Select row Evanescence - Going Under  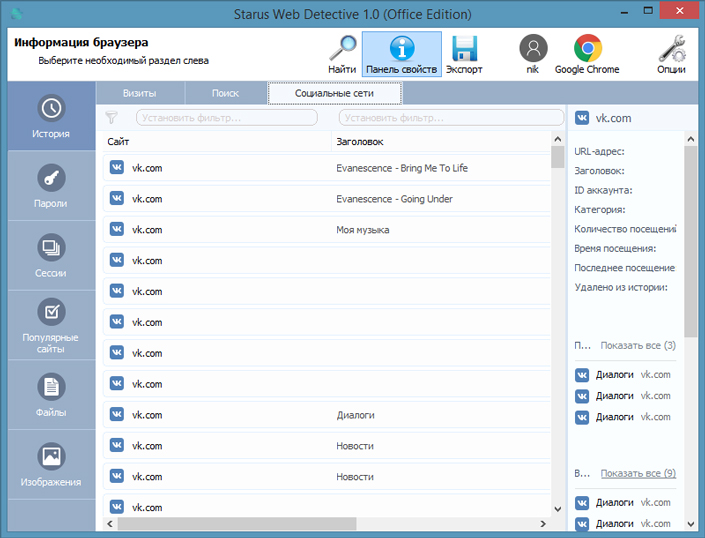pyautogui.click(x=327, y=199)
